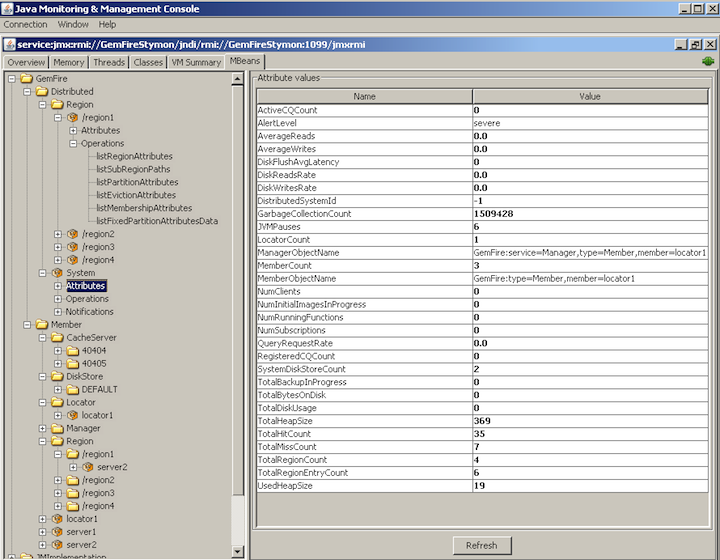Click the Java cup icon in title bar

[8, 9]
